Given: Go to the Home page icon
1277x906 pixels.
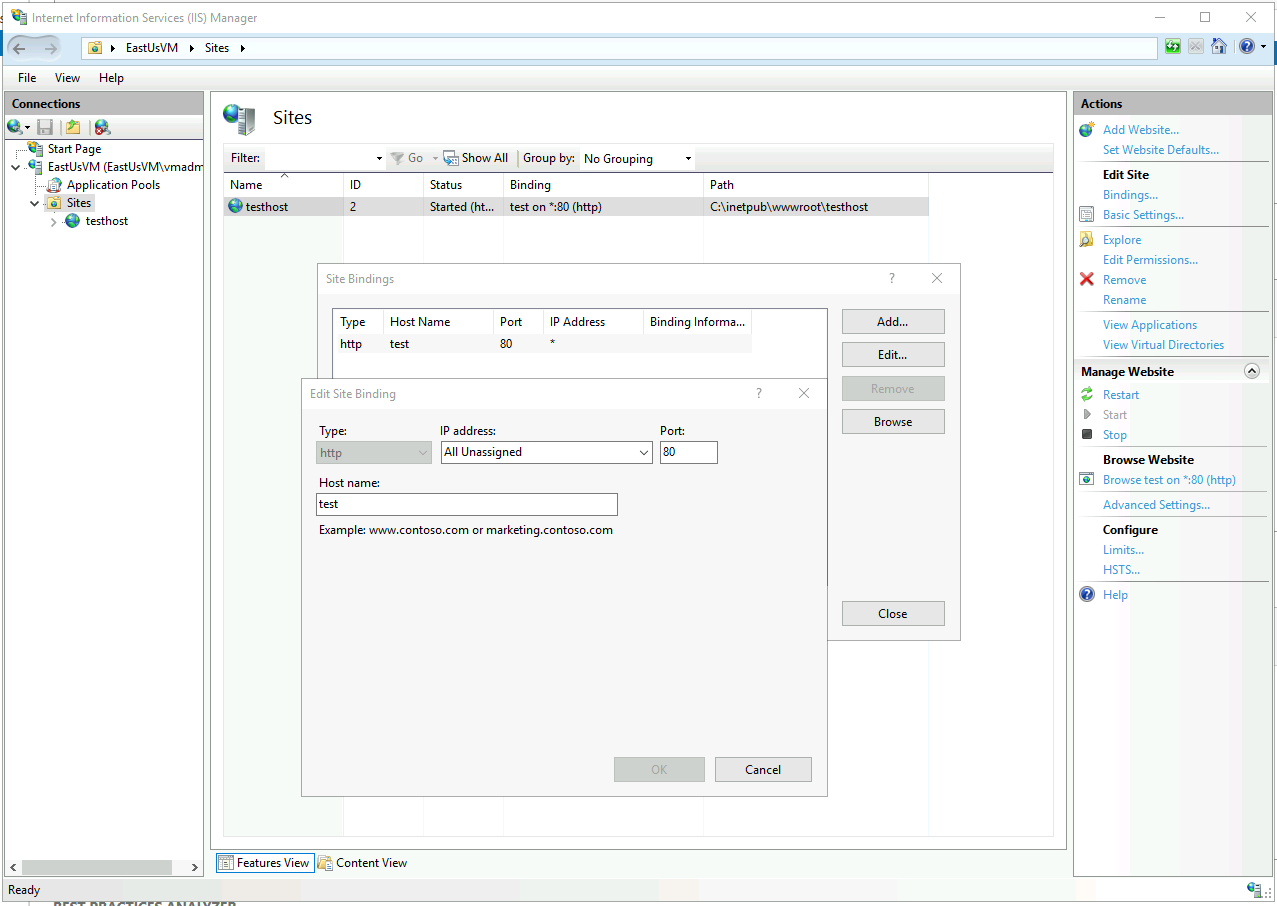Looking at the screenshot, I should pyautogui.click(x=1219, y=46).
